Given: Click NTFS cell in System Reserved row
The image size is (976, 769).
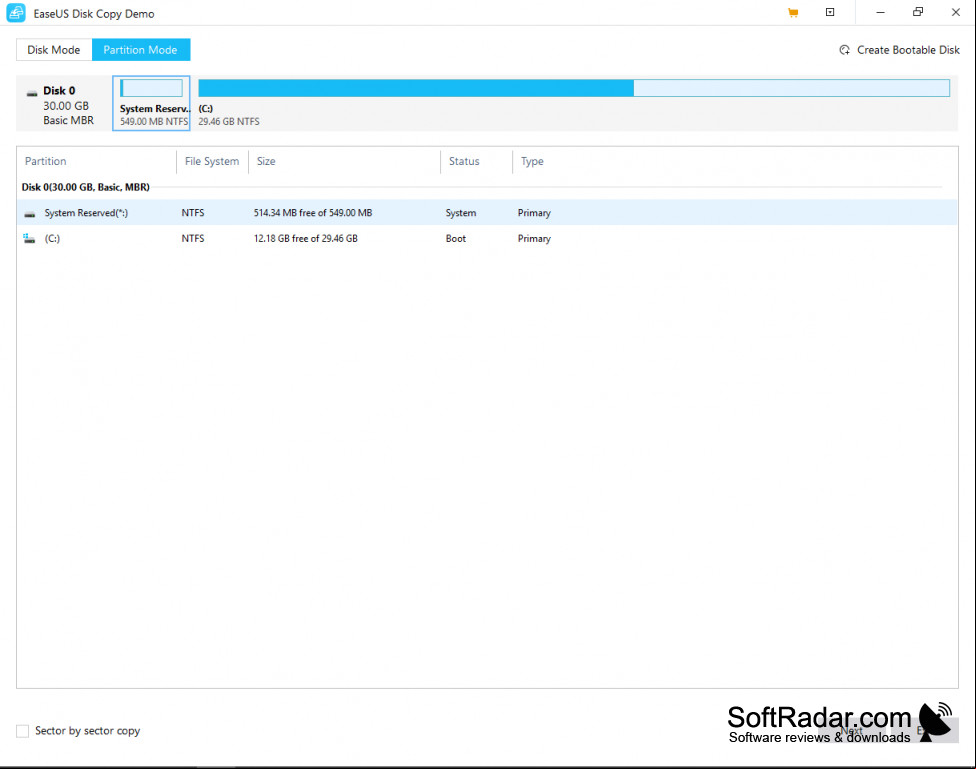Looking at the screenshot, I should [x=193, y=213].
